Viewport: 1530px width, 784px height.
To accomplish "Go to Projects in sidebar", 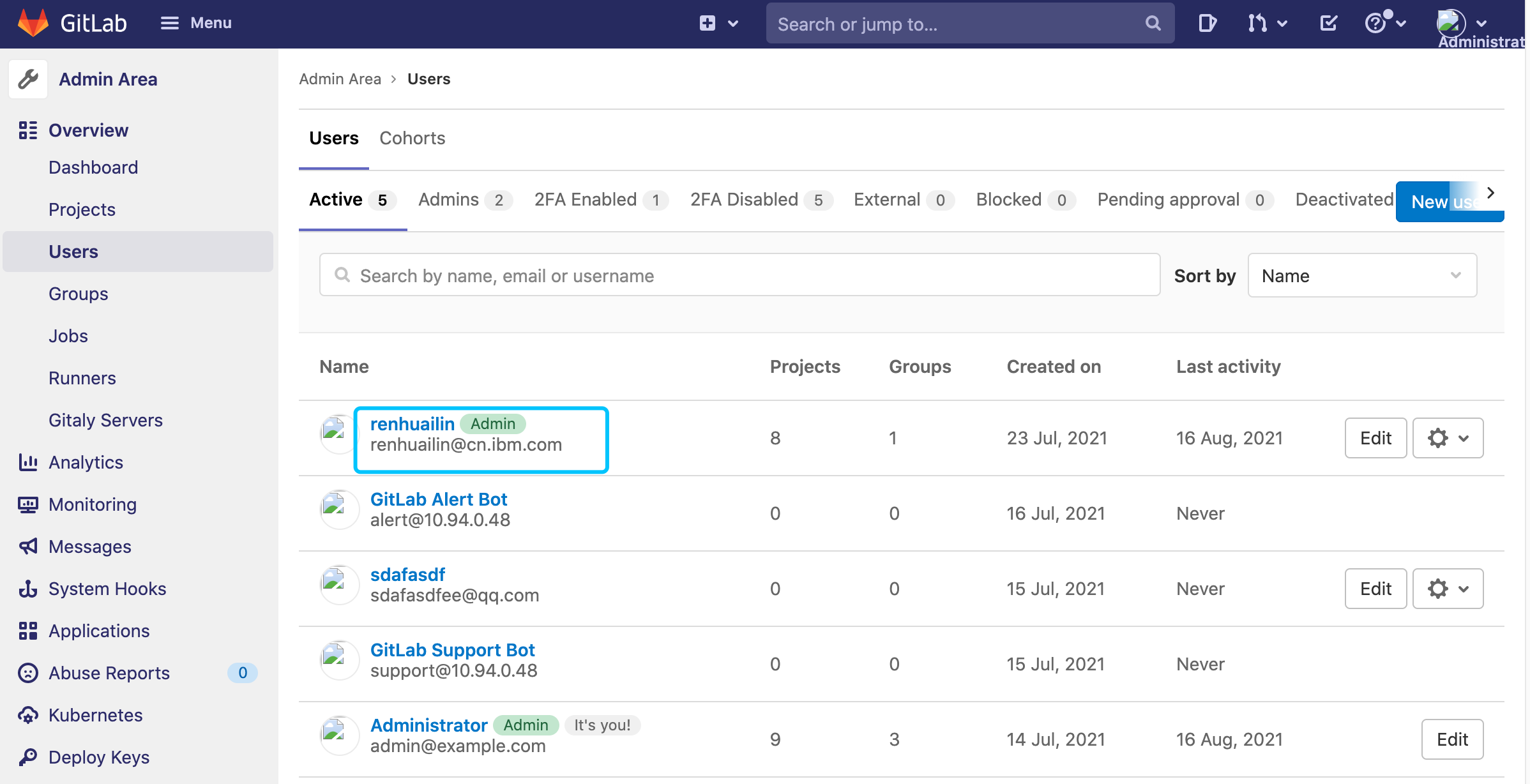I will (82, 209).
